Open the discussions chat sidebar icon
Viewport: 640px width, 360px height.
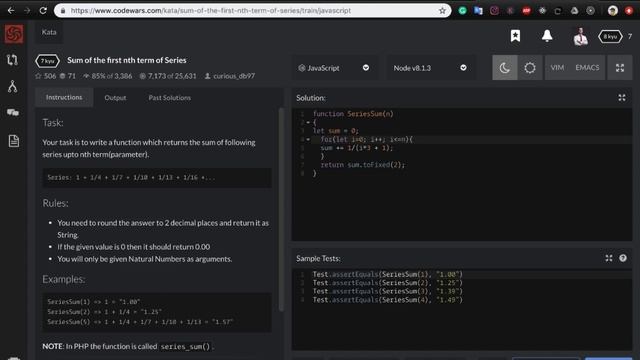13,112
